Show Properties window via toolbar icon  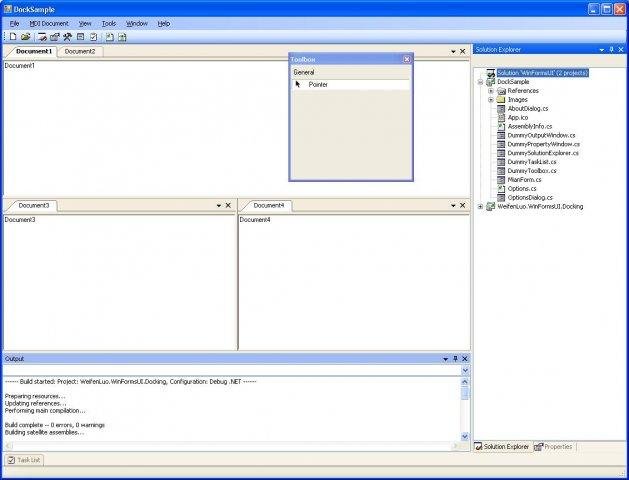click(x=55, y=37)
